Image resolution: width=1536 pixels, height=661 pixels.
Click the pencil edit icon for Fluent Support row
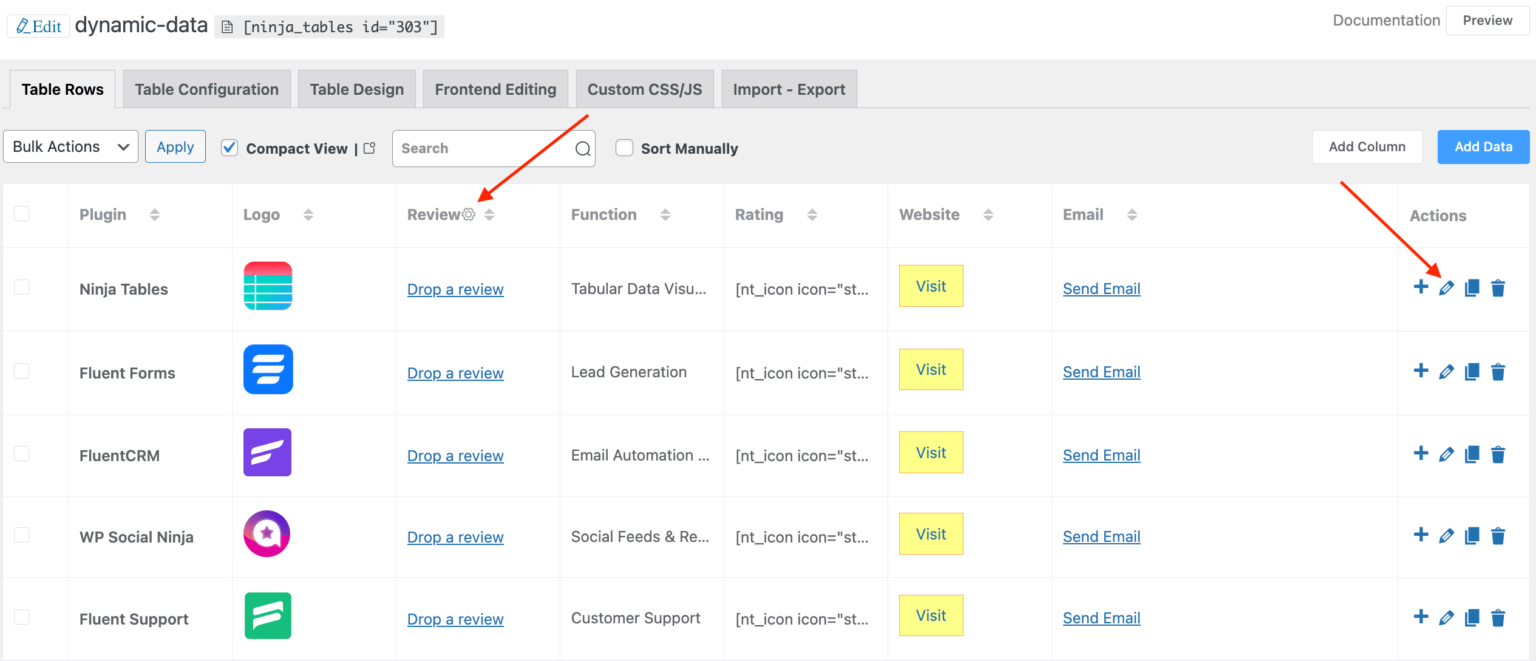click(1446, 618)
